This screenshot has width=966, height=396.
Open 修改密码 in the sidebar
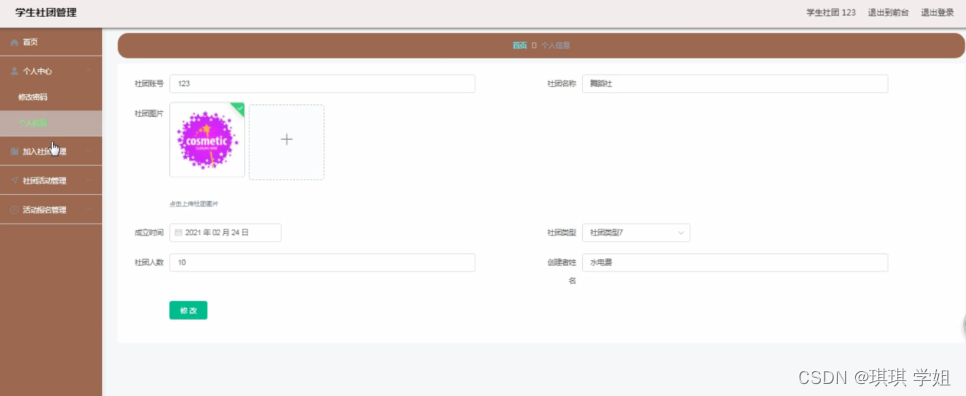[x=51, y=97]
